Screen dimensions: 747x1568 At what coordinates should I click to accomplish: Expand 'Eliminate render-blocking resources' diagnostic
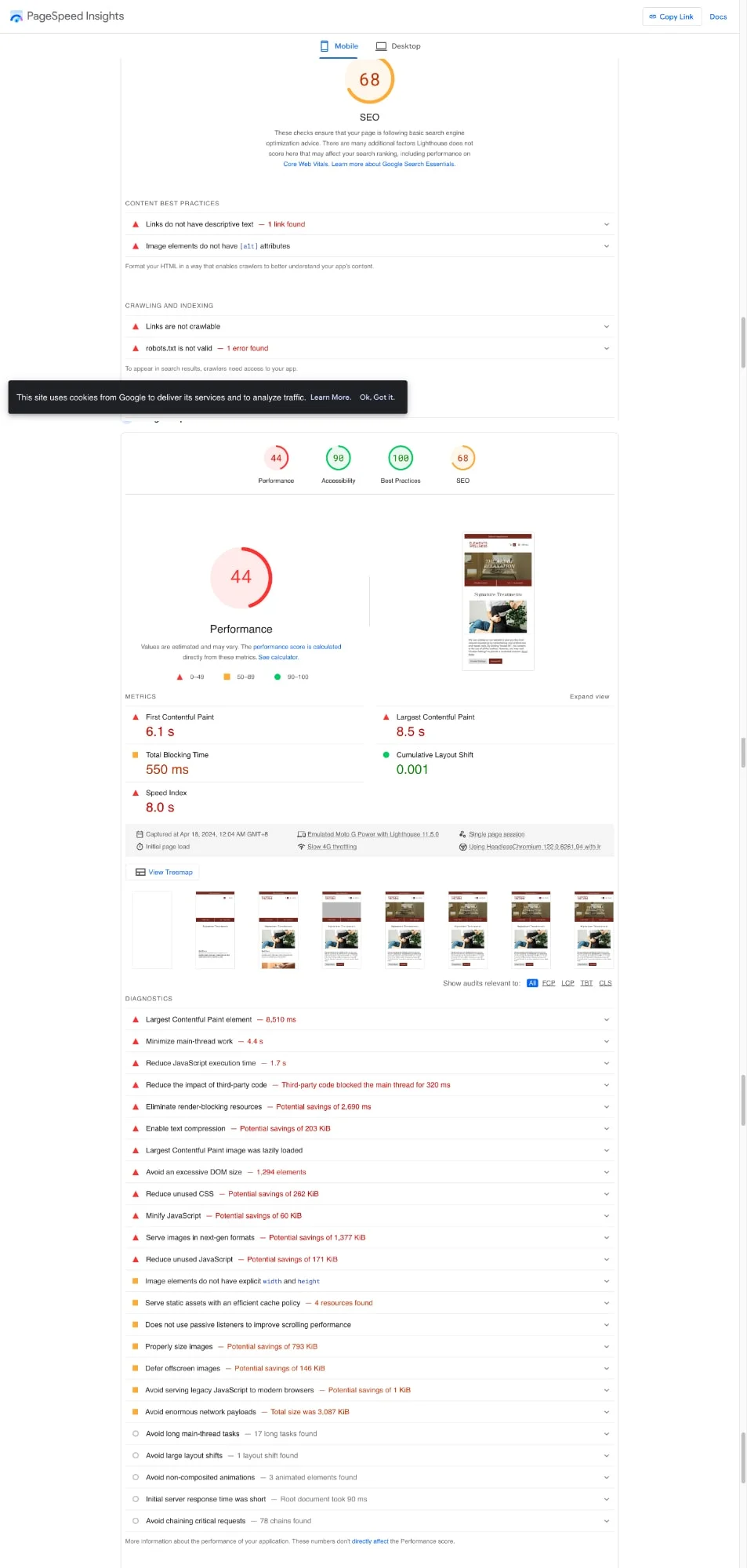coord(369,1107)
